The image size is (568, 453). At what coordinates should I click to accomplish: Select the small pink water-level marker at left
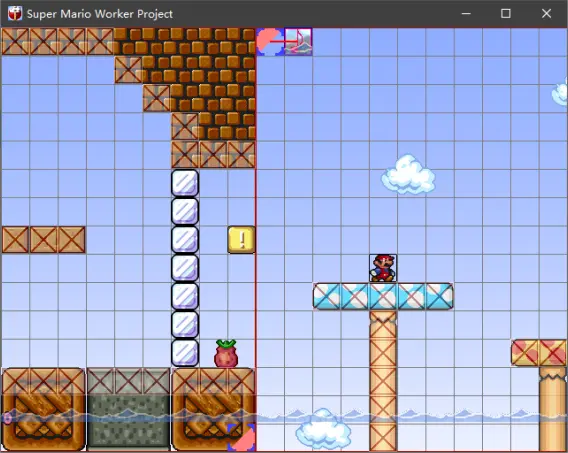pos(7,418)
